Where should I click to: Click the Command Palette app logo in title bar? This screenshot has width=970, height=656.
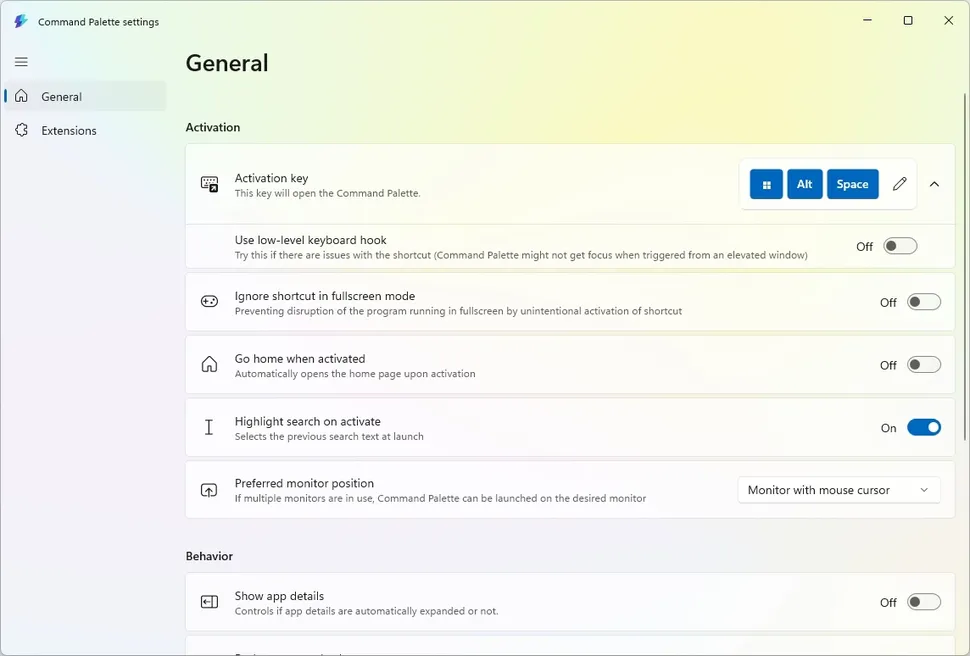[x=21, y=21]
